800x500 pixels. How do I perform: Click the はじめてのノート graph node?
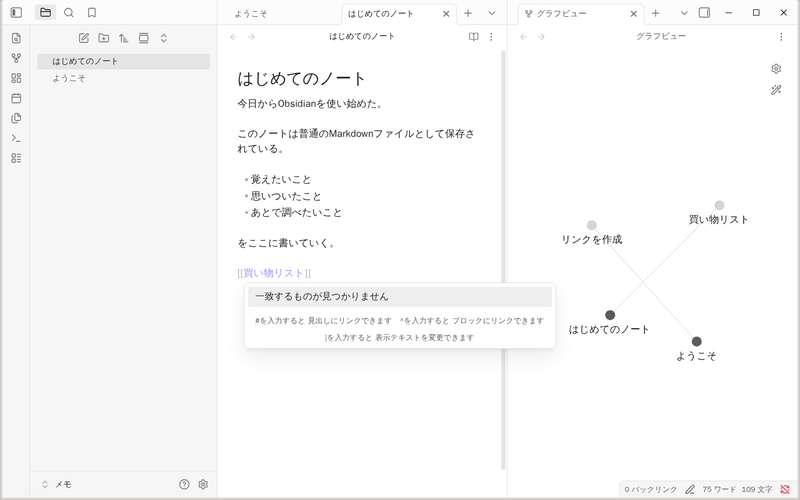point(610,315)
